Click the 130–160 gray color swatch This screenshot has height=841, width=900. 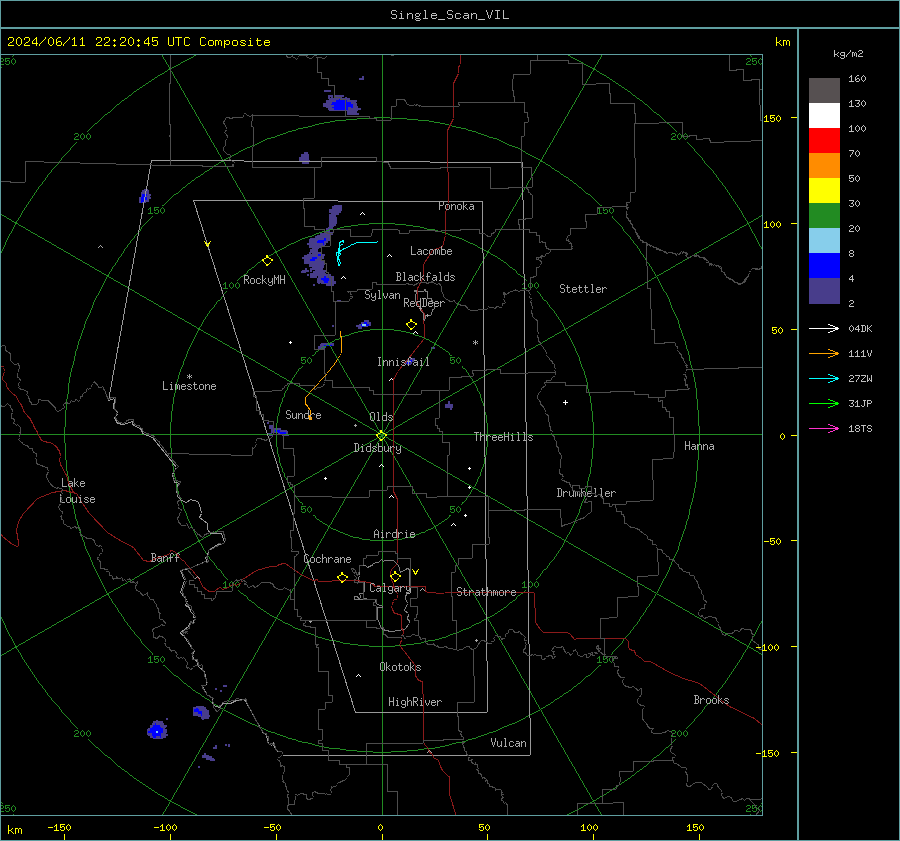pos(824,91)
